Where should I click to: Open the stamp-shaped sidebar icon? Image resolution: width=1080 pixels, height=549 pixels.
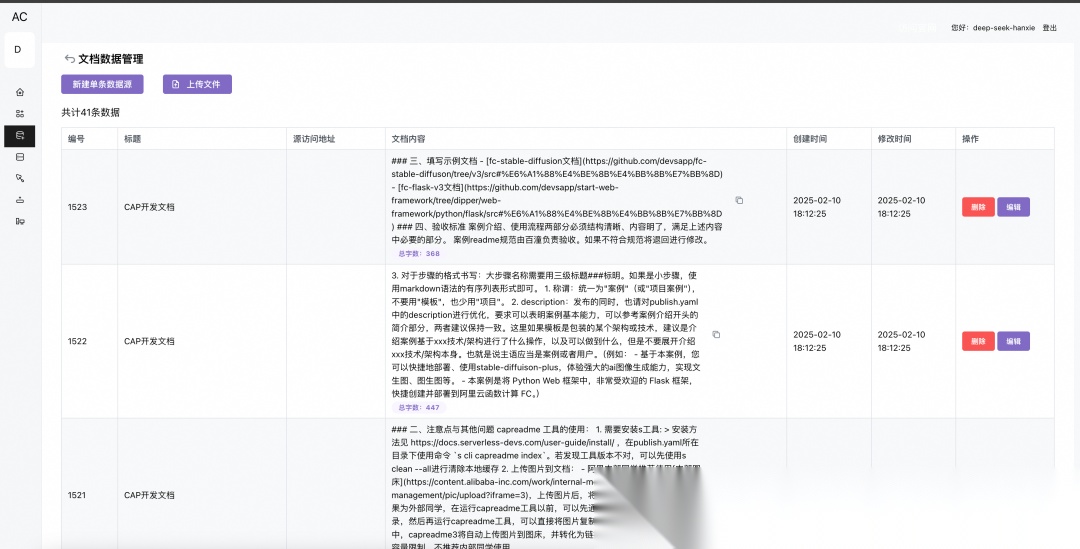[20, 200]
